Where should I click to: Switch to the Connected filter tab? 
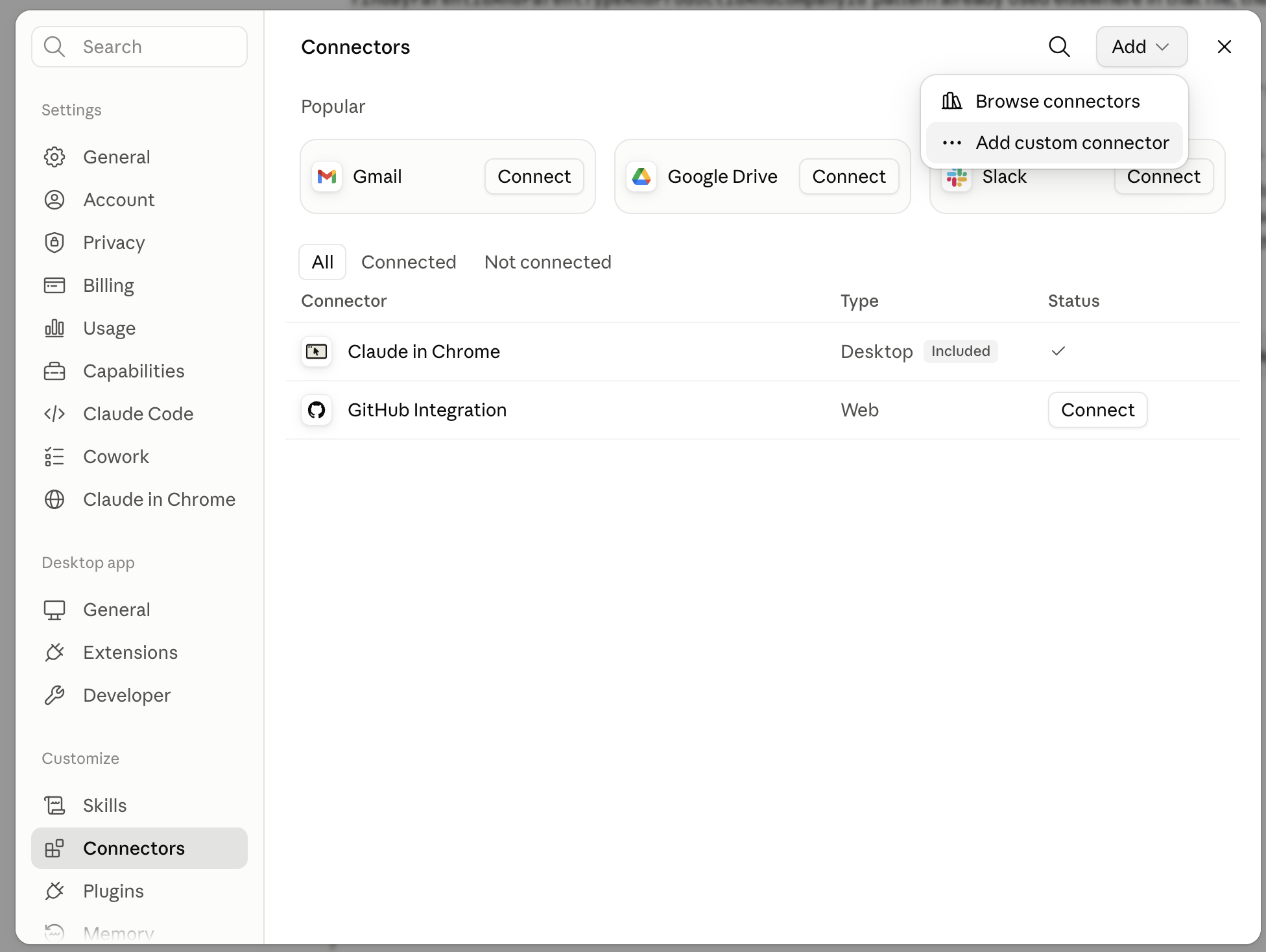click(409, 262)
